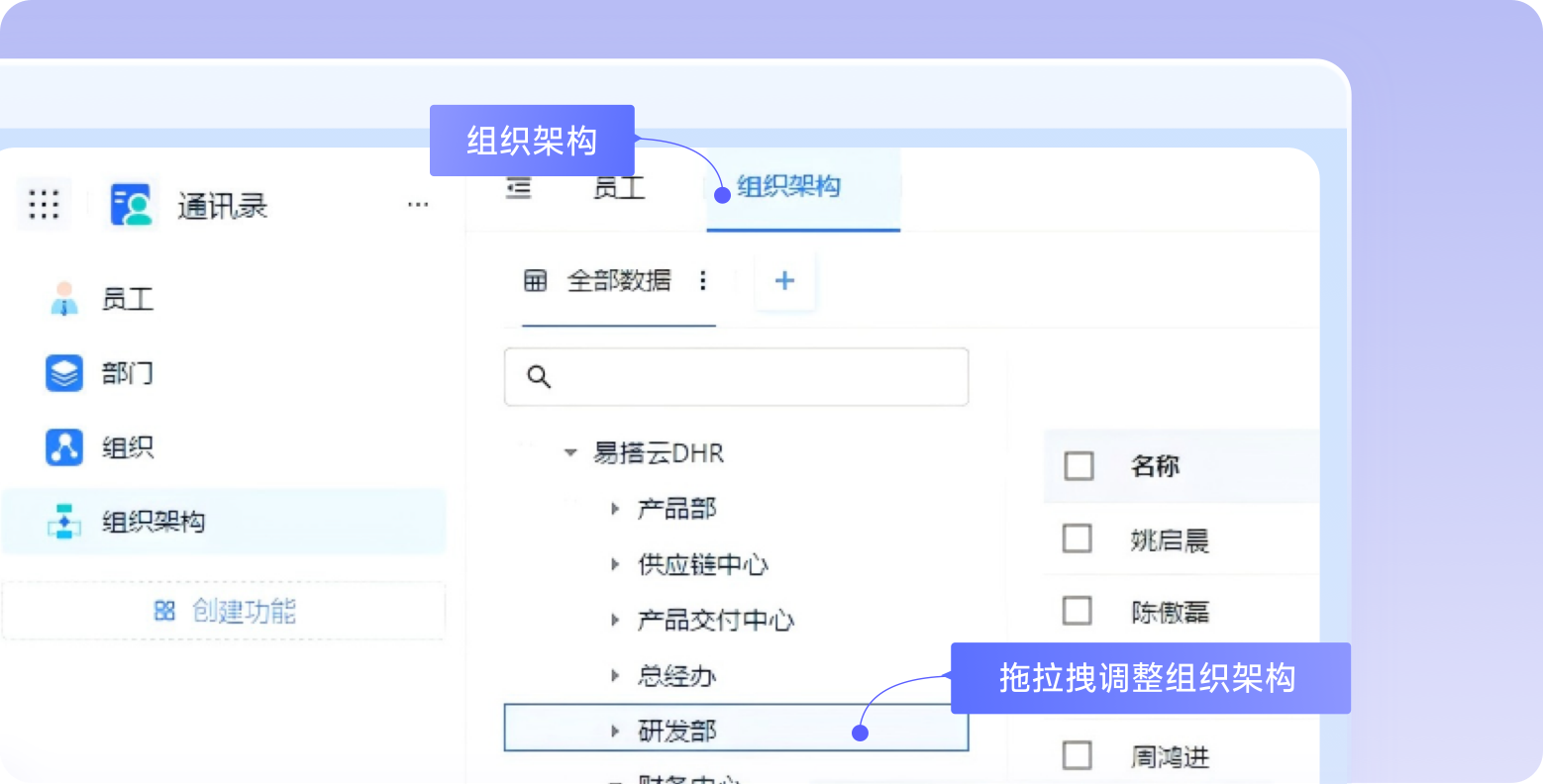Open the app grid launcher icon
Image resolution: width=1543 pixels, height=784 pixels.
click(x=44, y=205)
